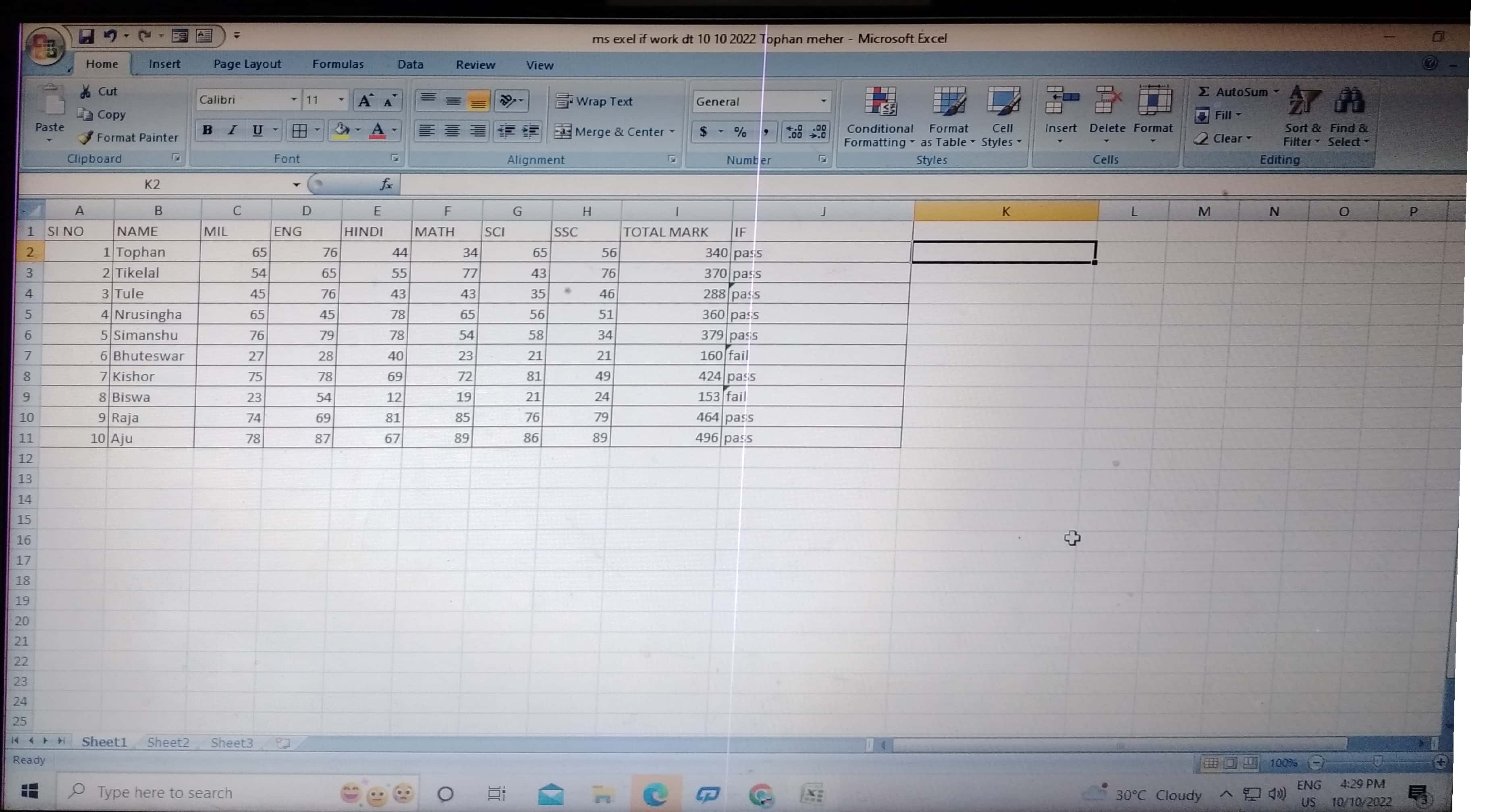The height and width of the screenshot is (812, 1491).
Task: Open the Name Box dropdown arrow
Action: (x=296, y=184)
